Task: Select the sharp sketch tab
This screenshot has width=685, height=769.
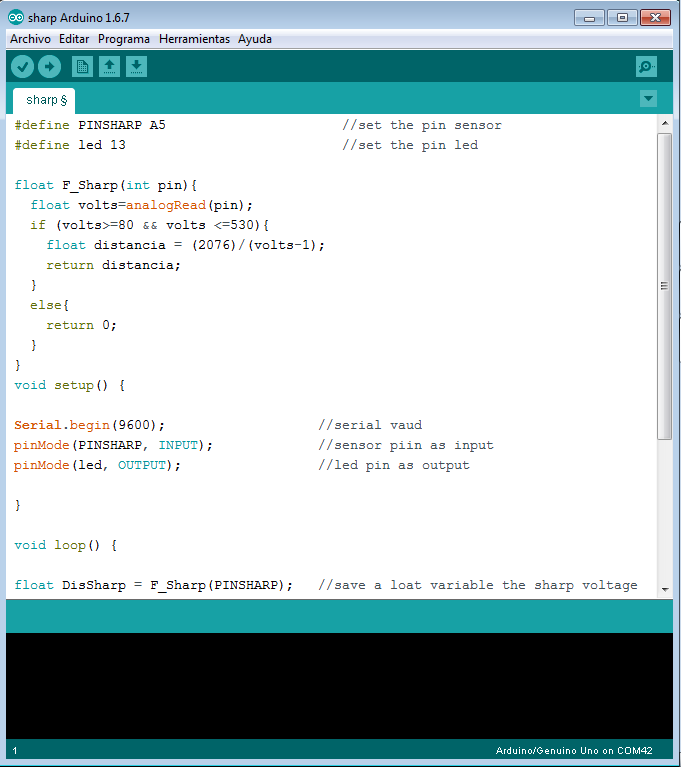Action: 46,100
